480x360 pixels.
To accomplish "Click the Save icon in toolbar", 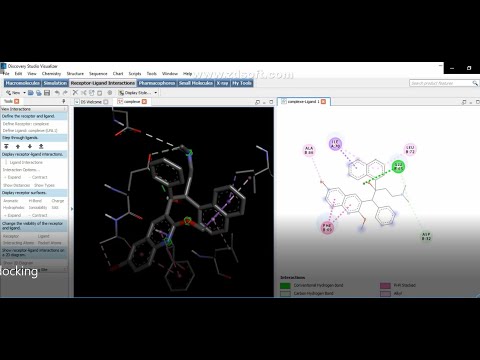I will coord(47,93).
